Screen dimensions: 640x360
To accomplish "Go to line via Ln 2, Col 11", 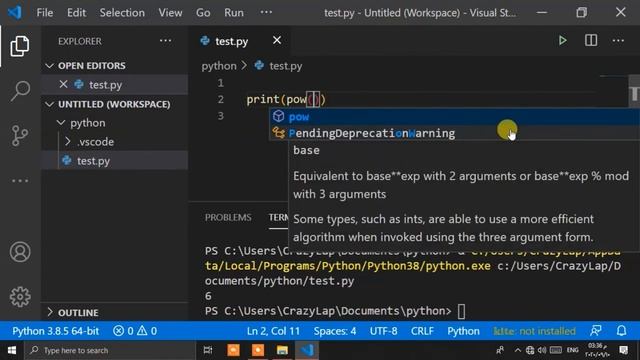I will (x=273, y=331).
